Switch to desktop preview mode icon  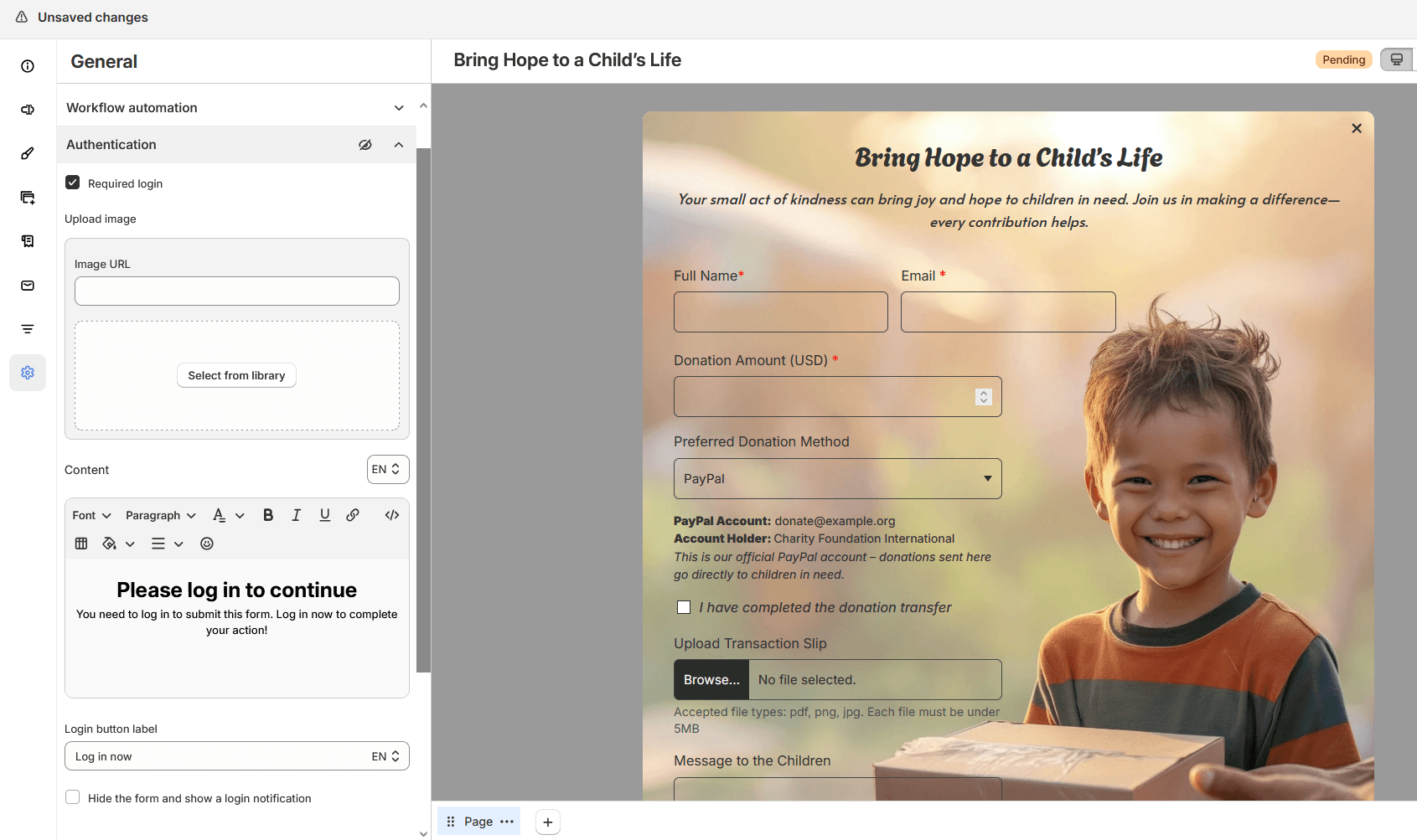pos(1396,59)
